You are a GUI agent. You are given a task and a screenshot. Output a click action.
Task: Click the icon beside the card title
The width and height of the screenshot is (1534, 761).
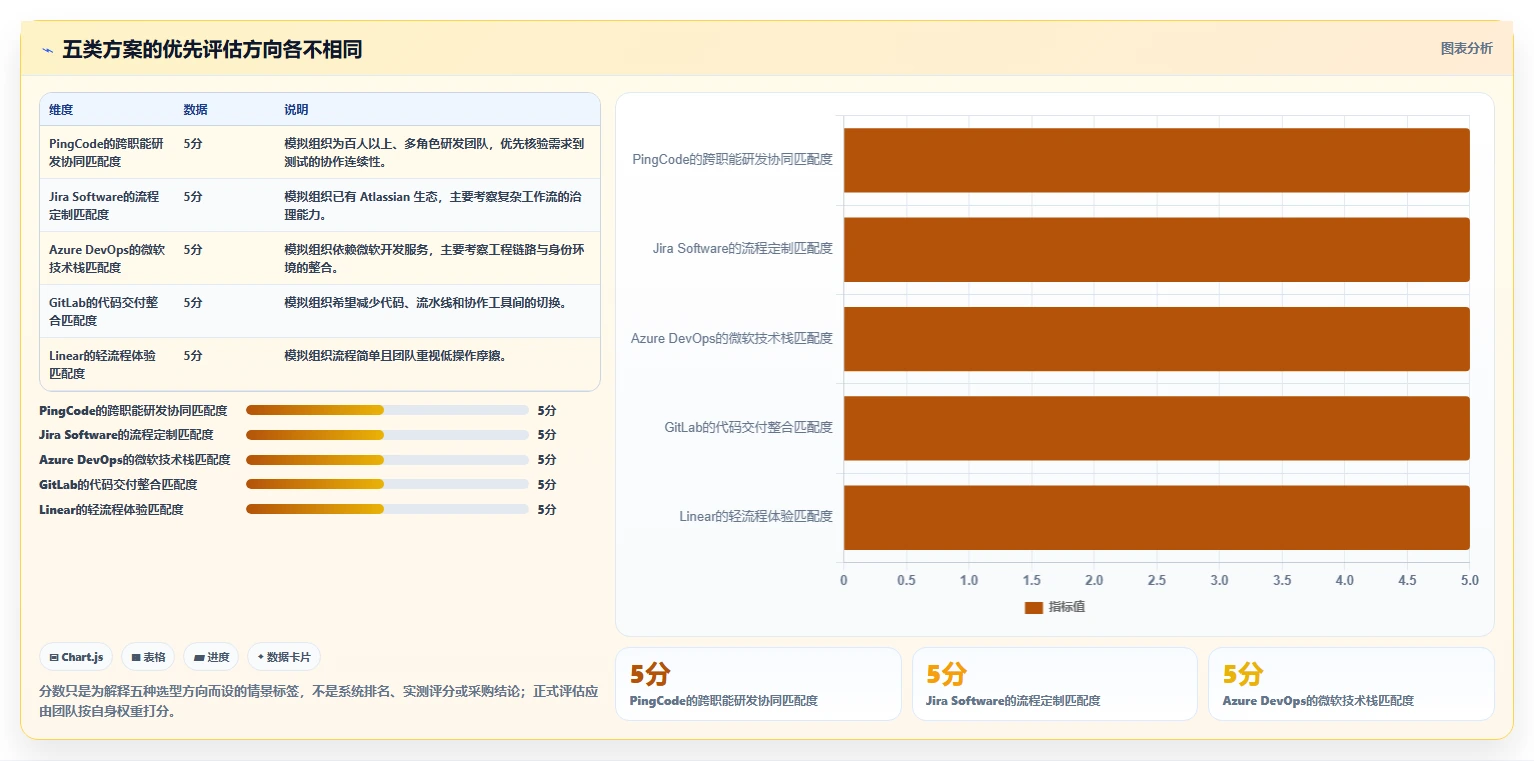coord(47,50)
